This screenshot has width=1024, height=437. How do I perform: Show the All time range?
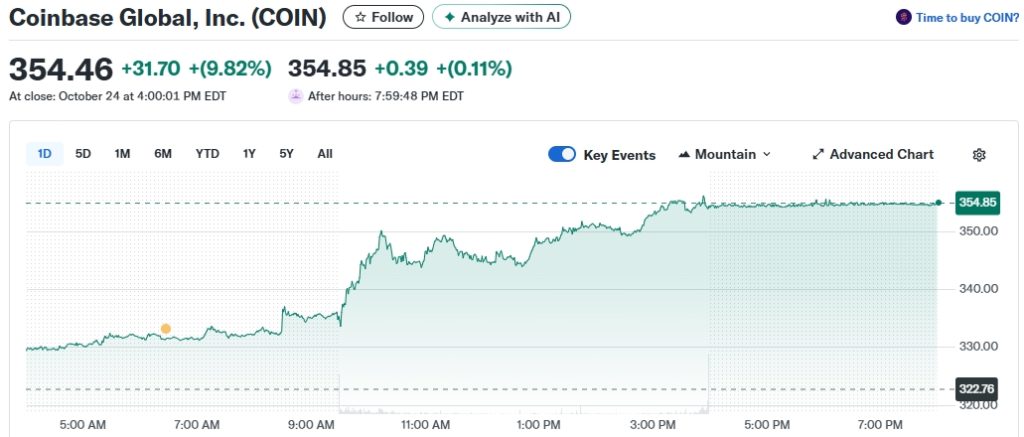[325, 154]
